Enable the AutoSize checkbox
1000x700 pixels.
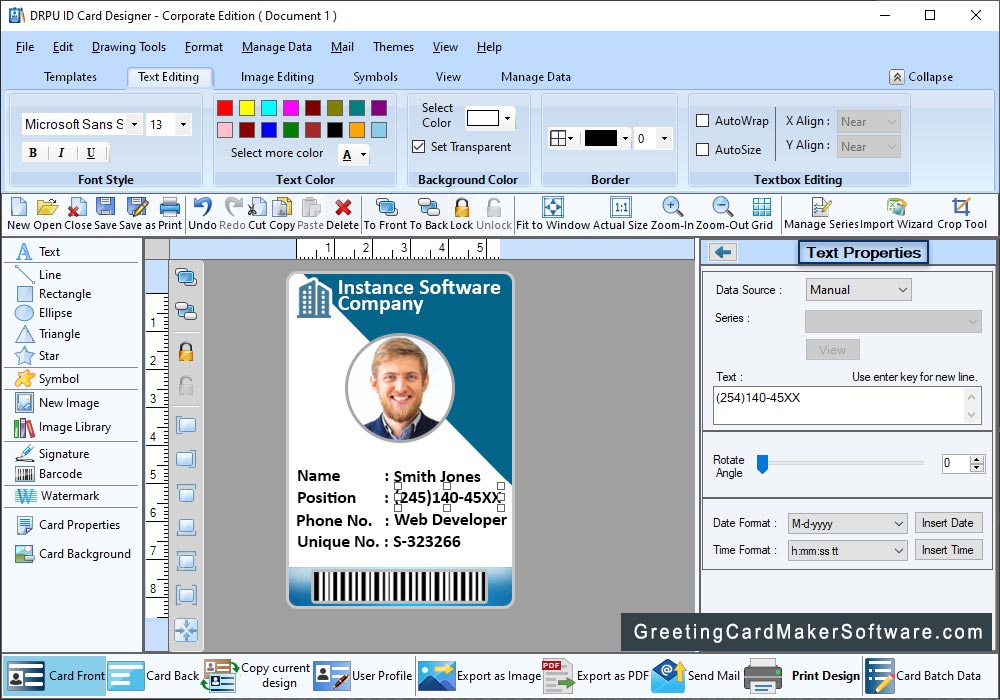click(702, 149)
